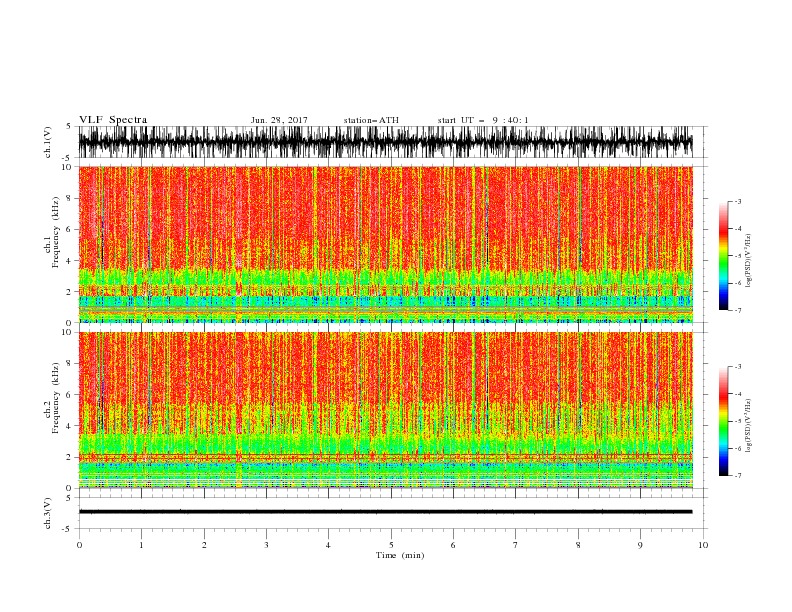
Task: Select the date text "Jun. 28, 2017"
Action: (x=279, y=120)
